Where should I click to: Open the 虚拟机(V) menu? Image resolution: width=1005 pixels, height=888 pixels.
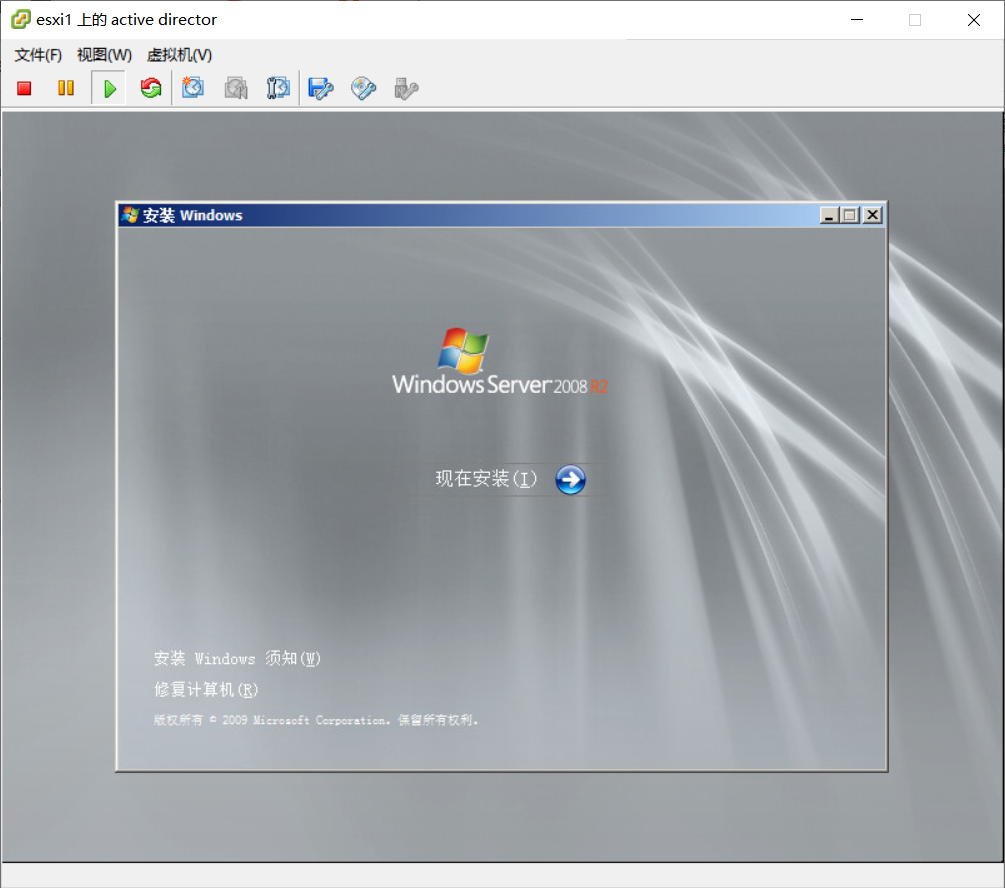(179, 55)
